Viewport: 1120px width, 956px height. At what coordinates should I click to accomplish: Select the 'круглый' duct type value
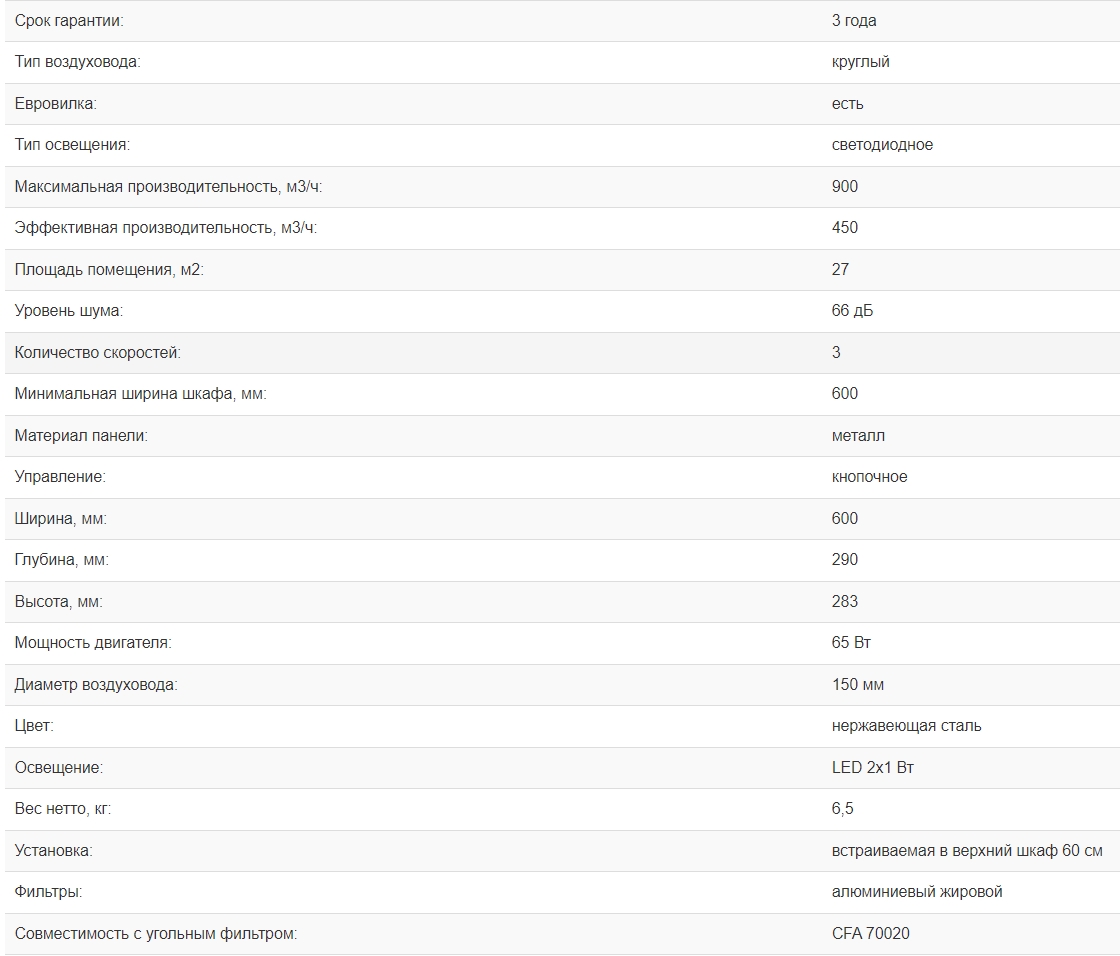coord(860,62)
